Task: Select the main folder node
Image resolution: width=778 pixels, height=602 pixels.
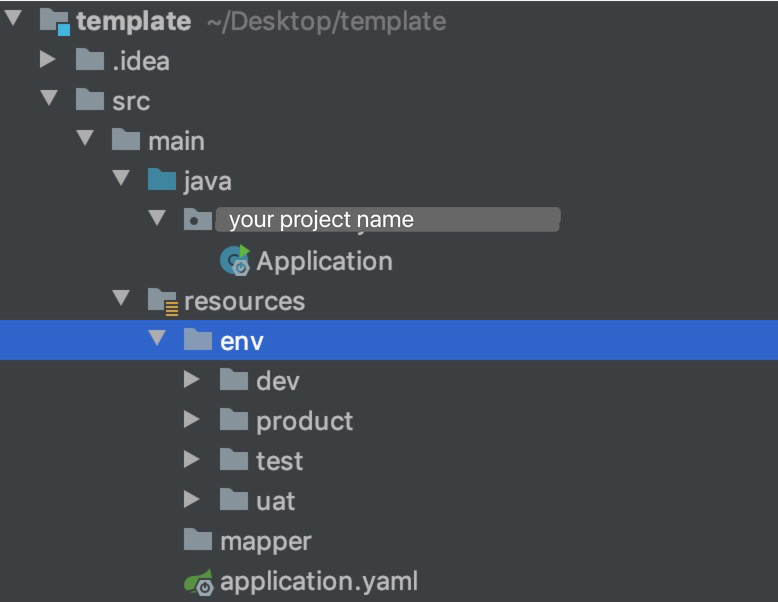Action: [175, 141]
